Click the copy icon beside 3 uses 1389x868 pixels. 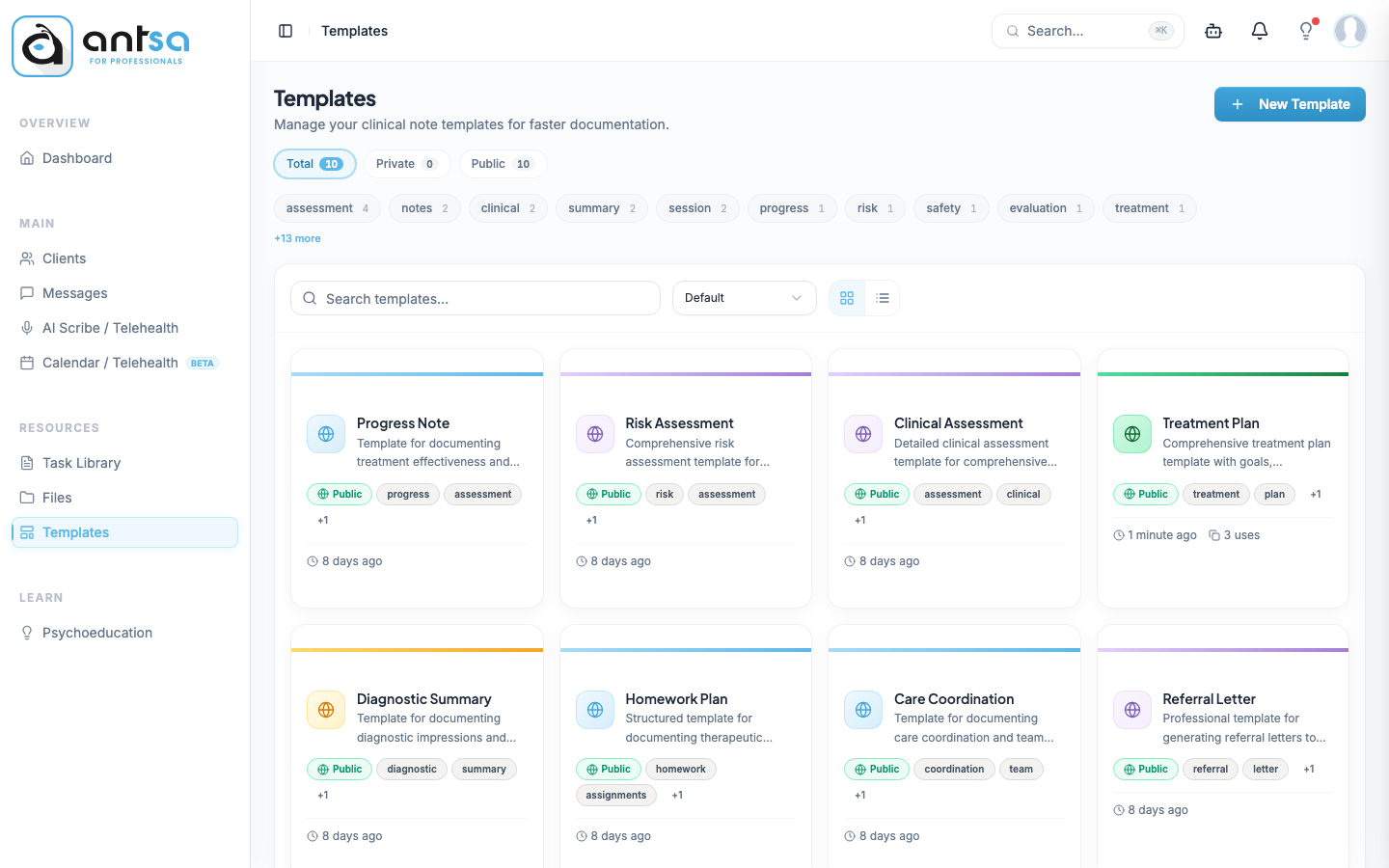(1214, 535)
